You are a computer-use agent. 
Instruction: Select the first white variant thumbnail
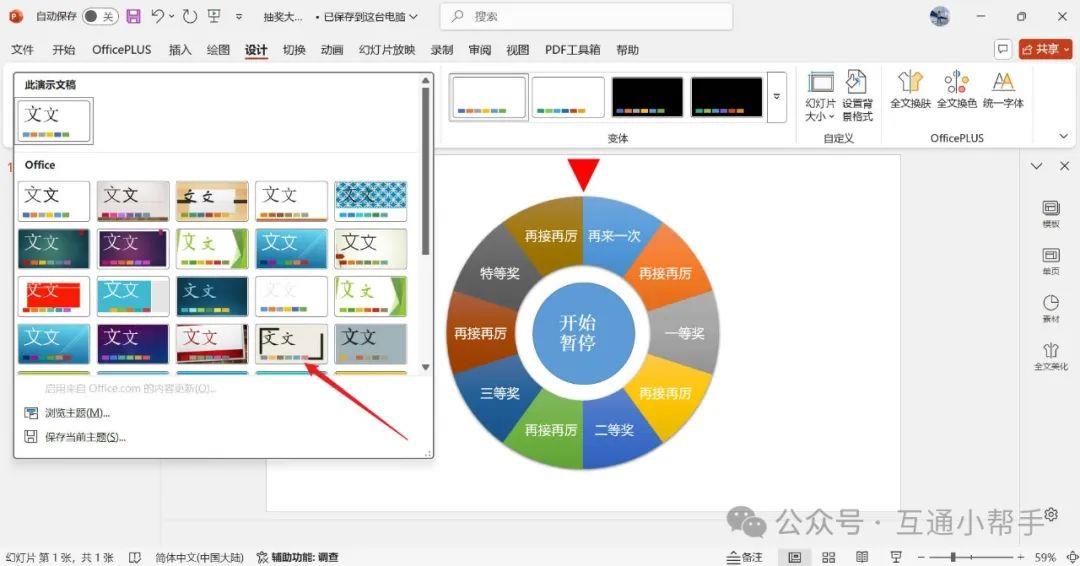(489, 97)
